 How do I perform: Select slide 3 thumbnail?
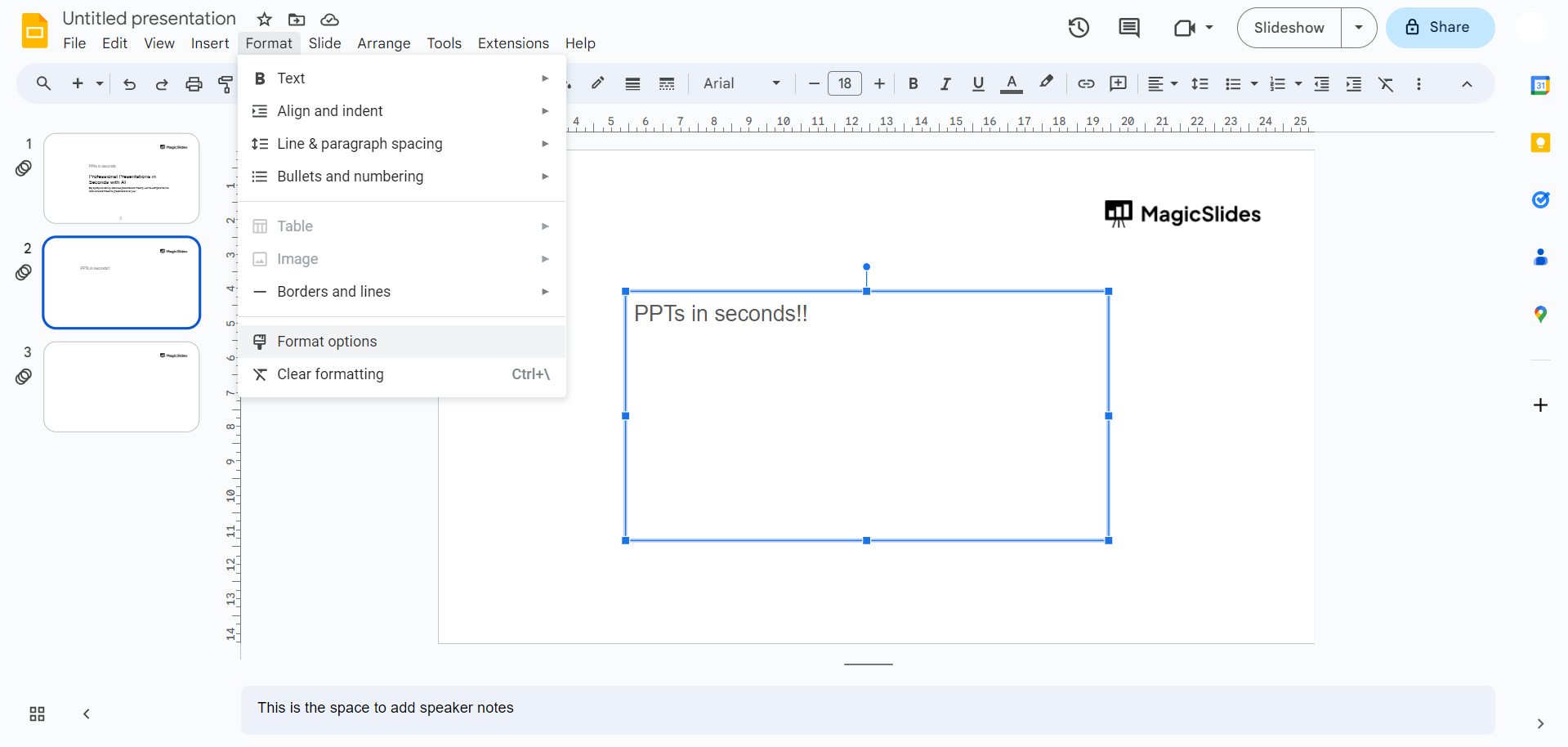pos(122,387)
